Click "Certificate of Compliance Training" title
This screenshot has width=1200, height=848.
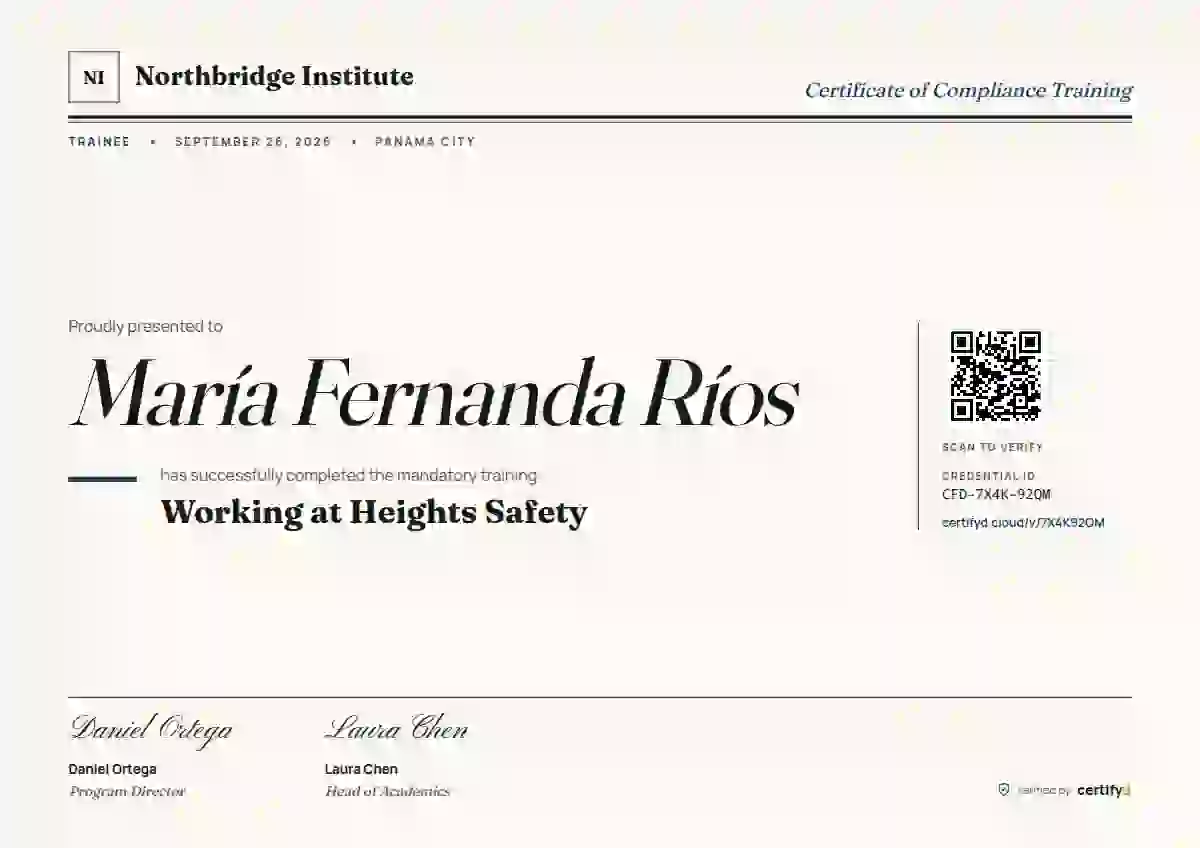pos(969,91)
